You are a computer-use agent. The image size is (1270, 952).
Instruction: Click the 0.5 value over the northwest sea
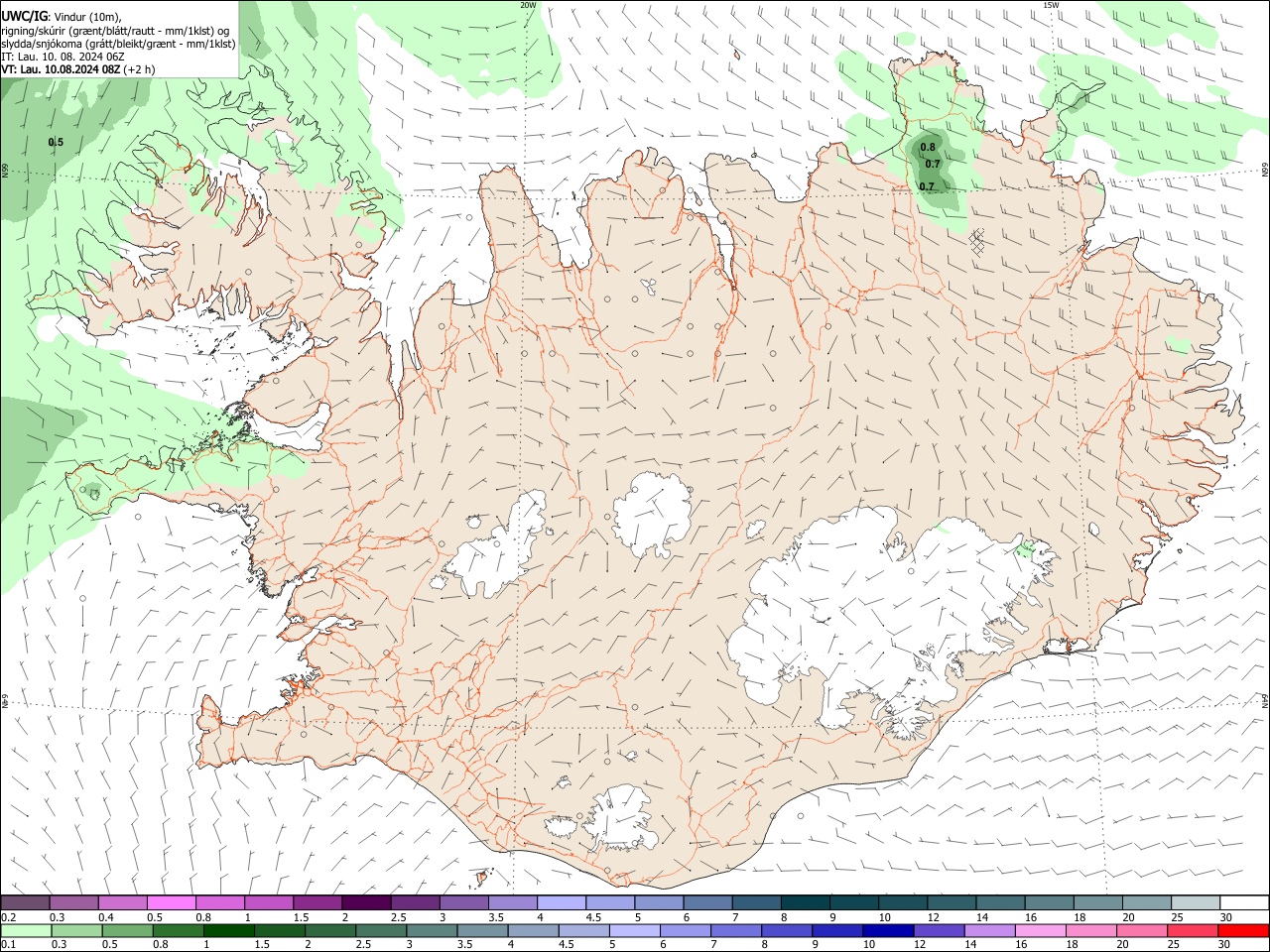[x=56, y=142]
